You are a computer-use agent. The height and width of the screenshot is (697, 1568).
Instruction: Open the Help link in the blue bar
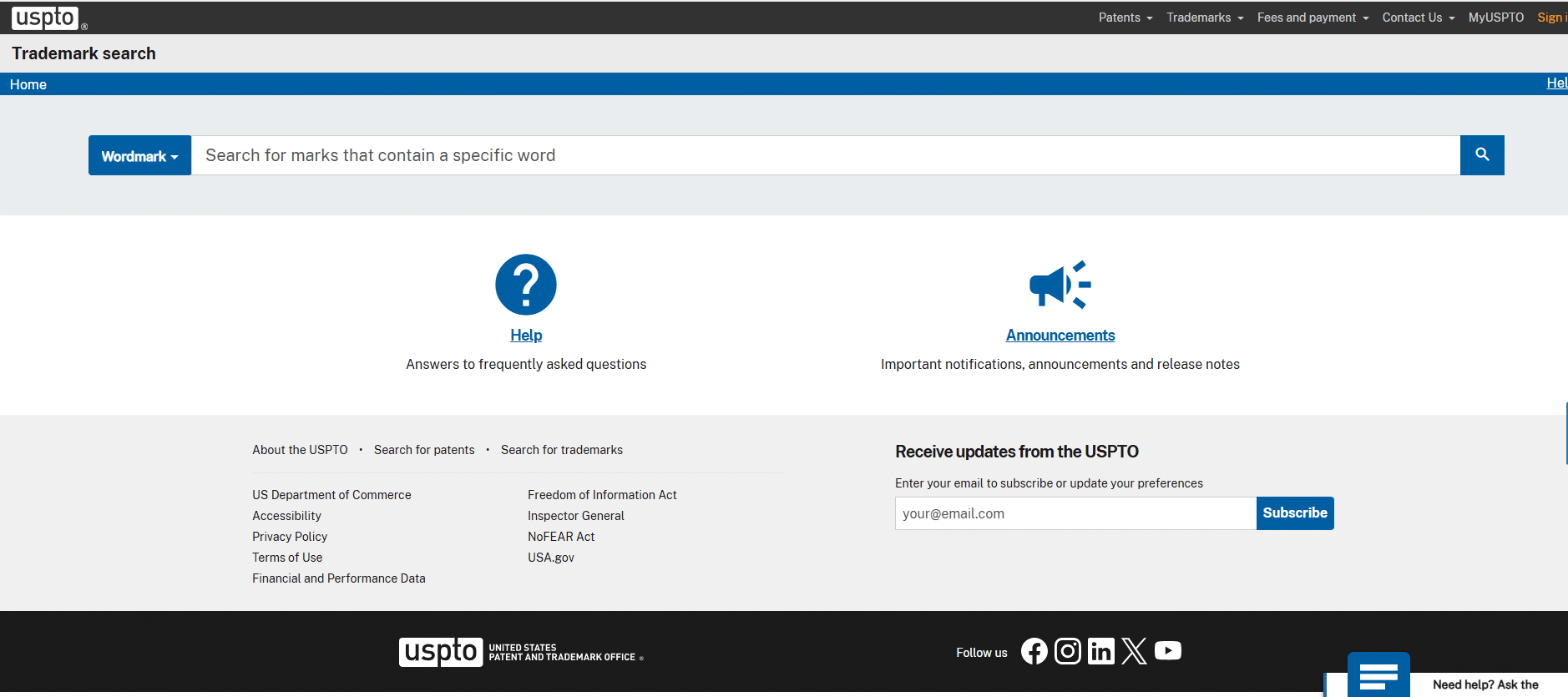pos(1557,83)
